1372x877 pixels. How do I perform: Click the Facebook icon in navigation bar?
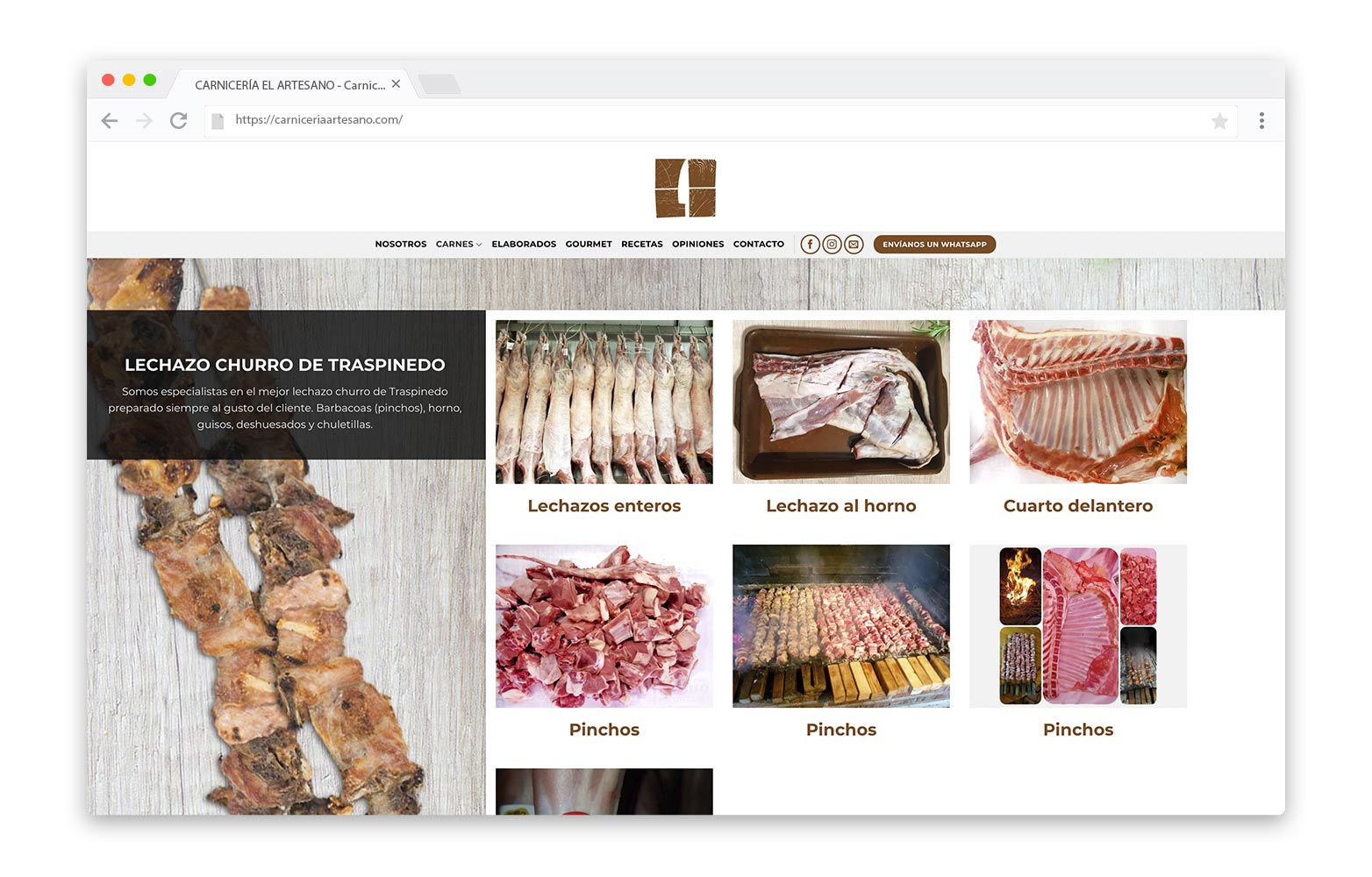point(810,245)
